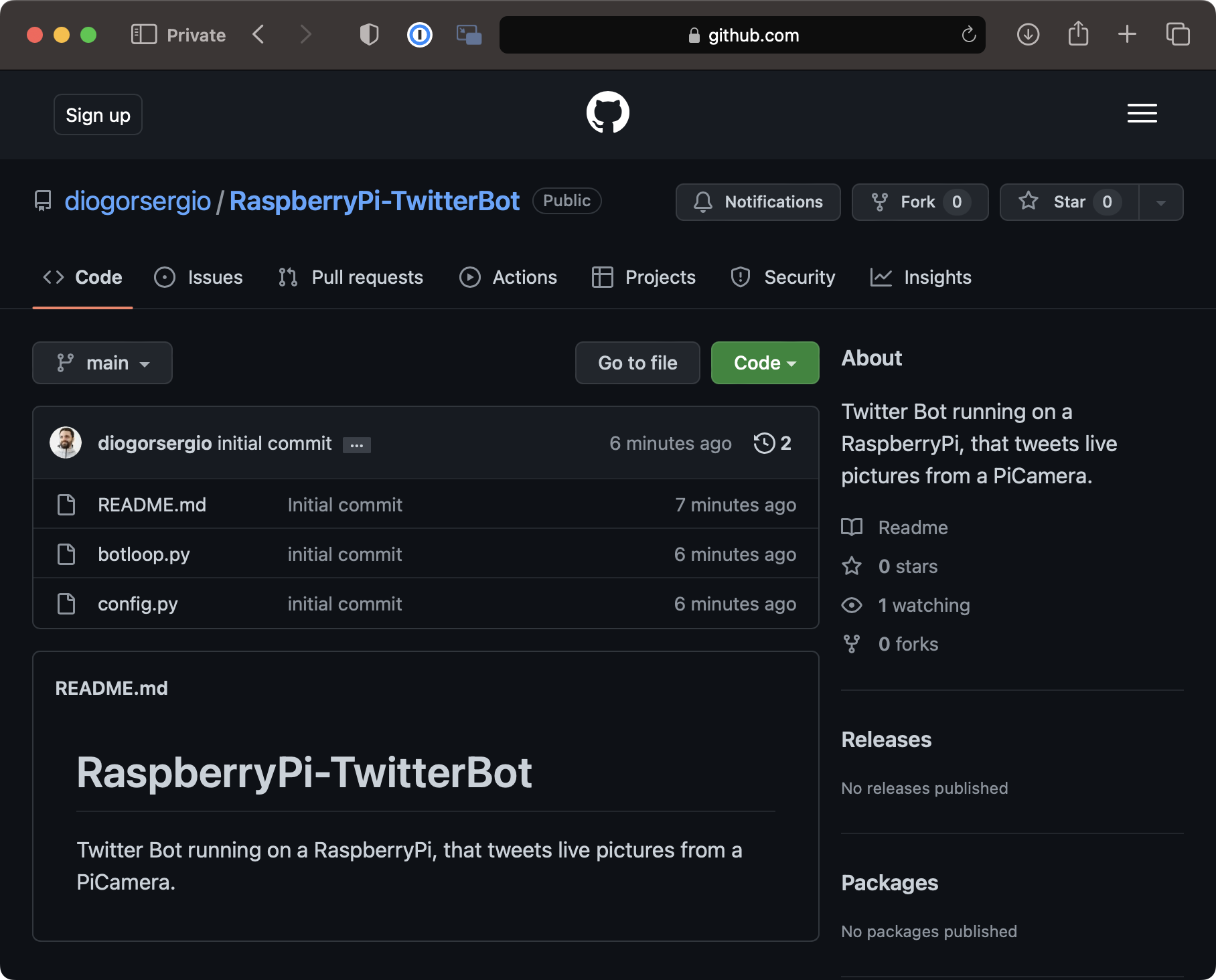Click the github.com address bar
1216x980 pixels.
[x=742, y=35]
